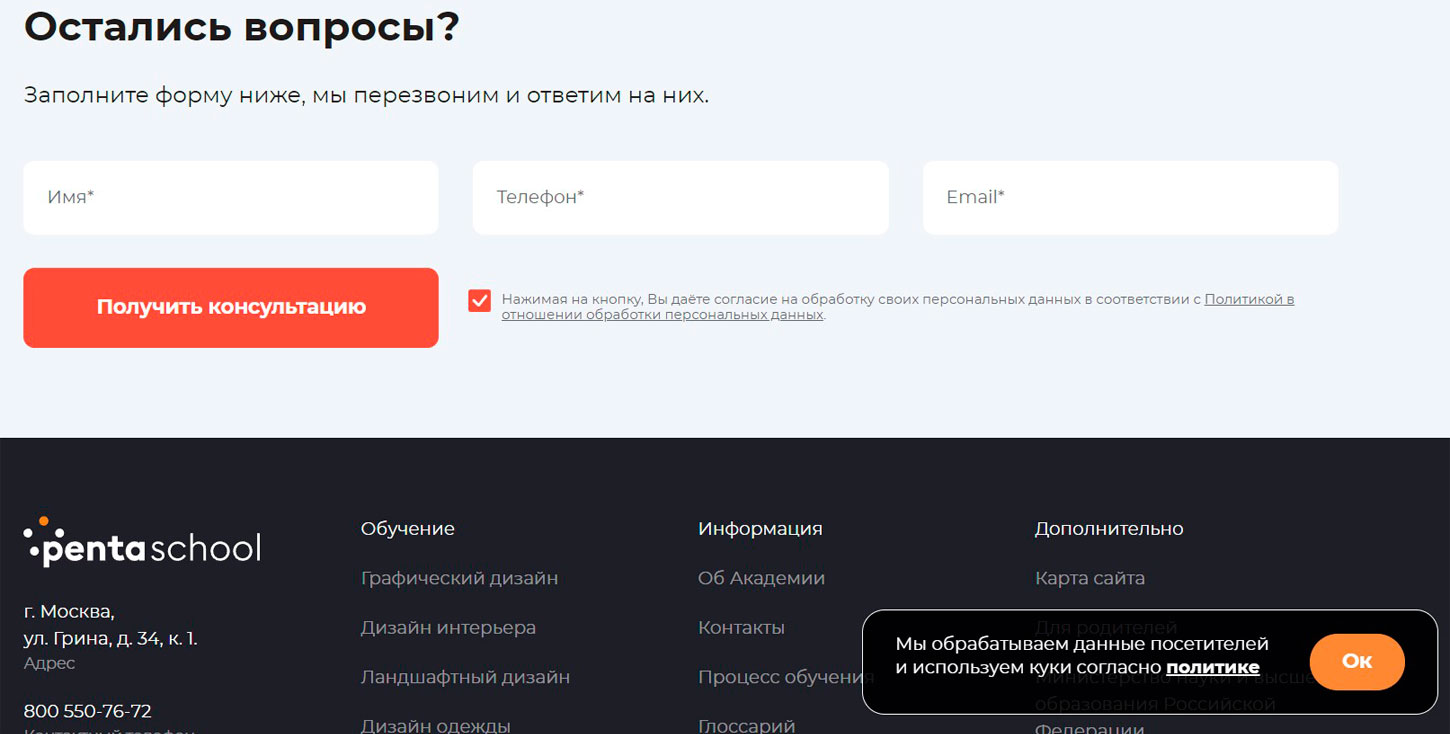Viewport: 1450px width, 734px height.
Task: Open the Об Академии footer link
Action: click(x=761, y=578)
